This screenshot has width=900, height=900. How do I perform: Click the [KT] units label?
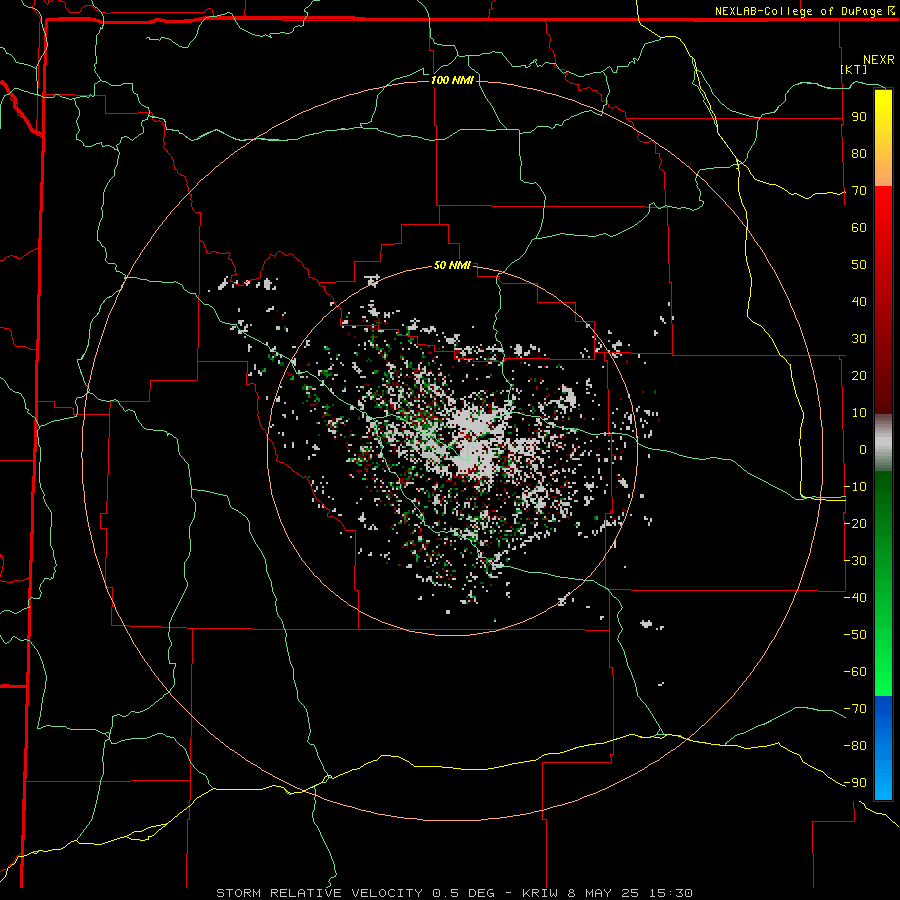(x=854, y=69)
